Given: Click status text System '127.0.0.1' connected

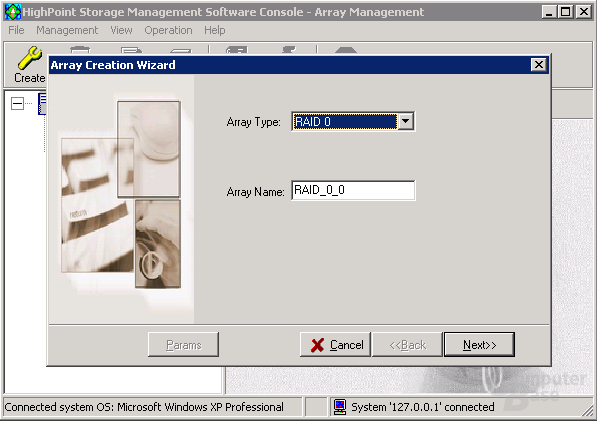Looking at the screenshot, I should tap(423, 407).
